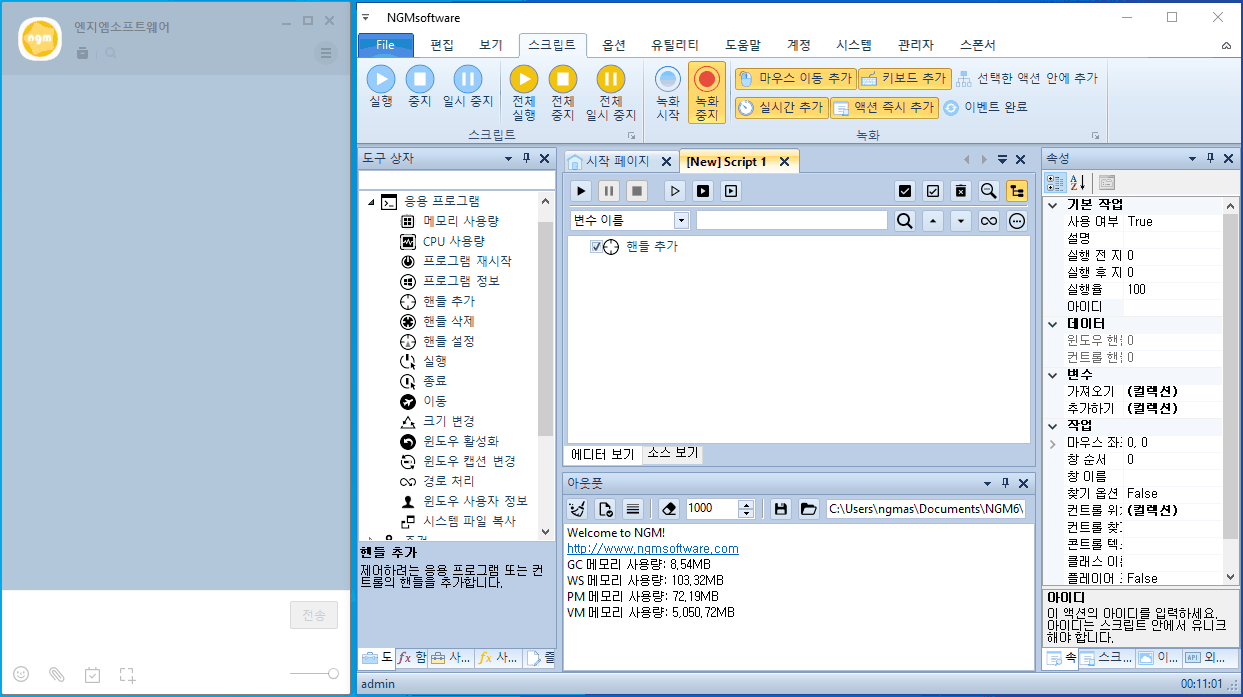Switch to 소스 보기 tab
1243x697 pixels.
(x=672, y=454)
